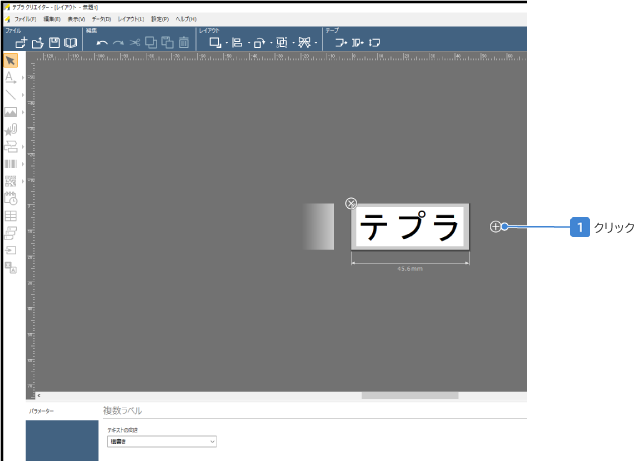Choose the image insert tool

pos(10,112)
